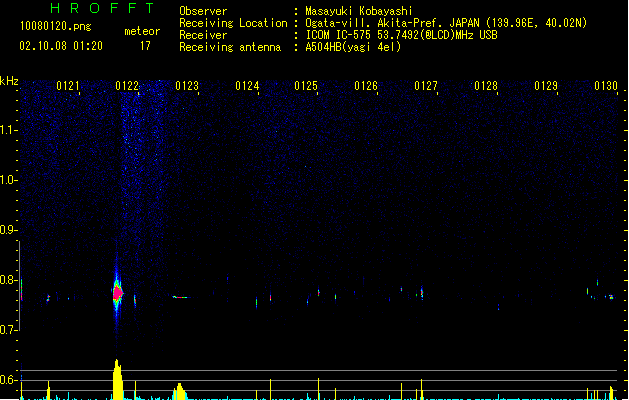The height and width of the screenshot is (400, 629).
Task: Click the observer name Masayuki Kobayashi
Action: 359,11
